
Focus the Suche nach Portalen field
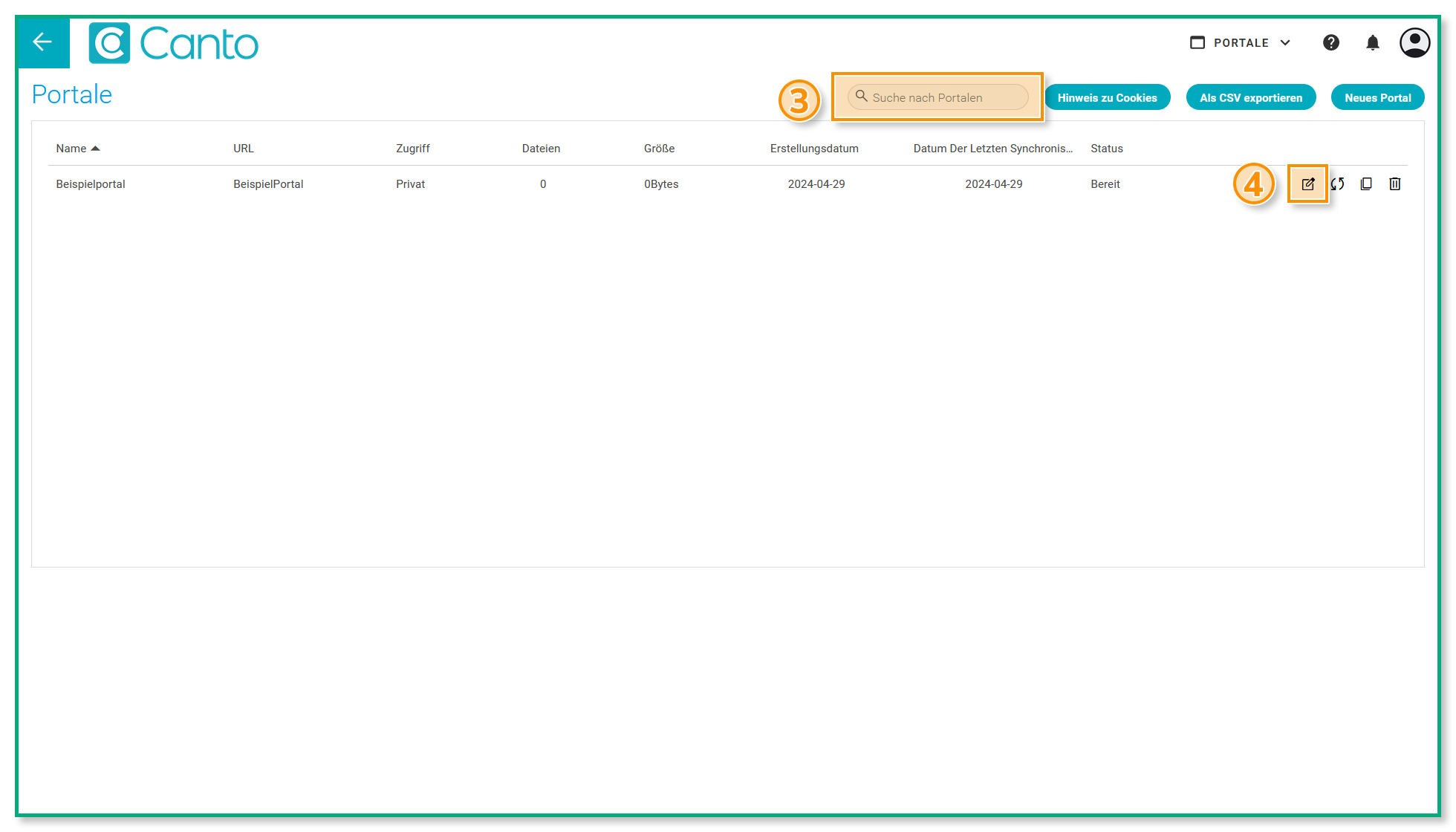937,97
